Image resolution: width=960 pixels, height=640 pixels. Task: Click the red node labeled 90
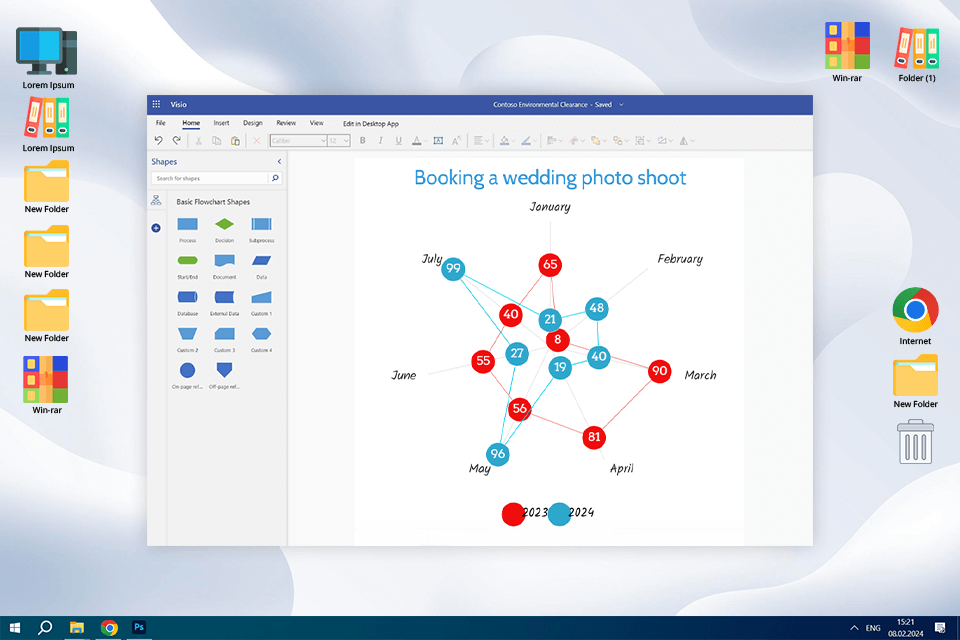[659, 371]
